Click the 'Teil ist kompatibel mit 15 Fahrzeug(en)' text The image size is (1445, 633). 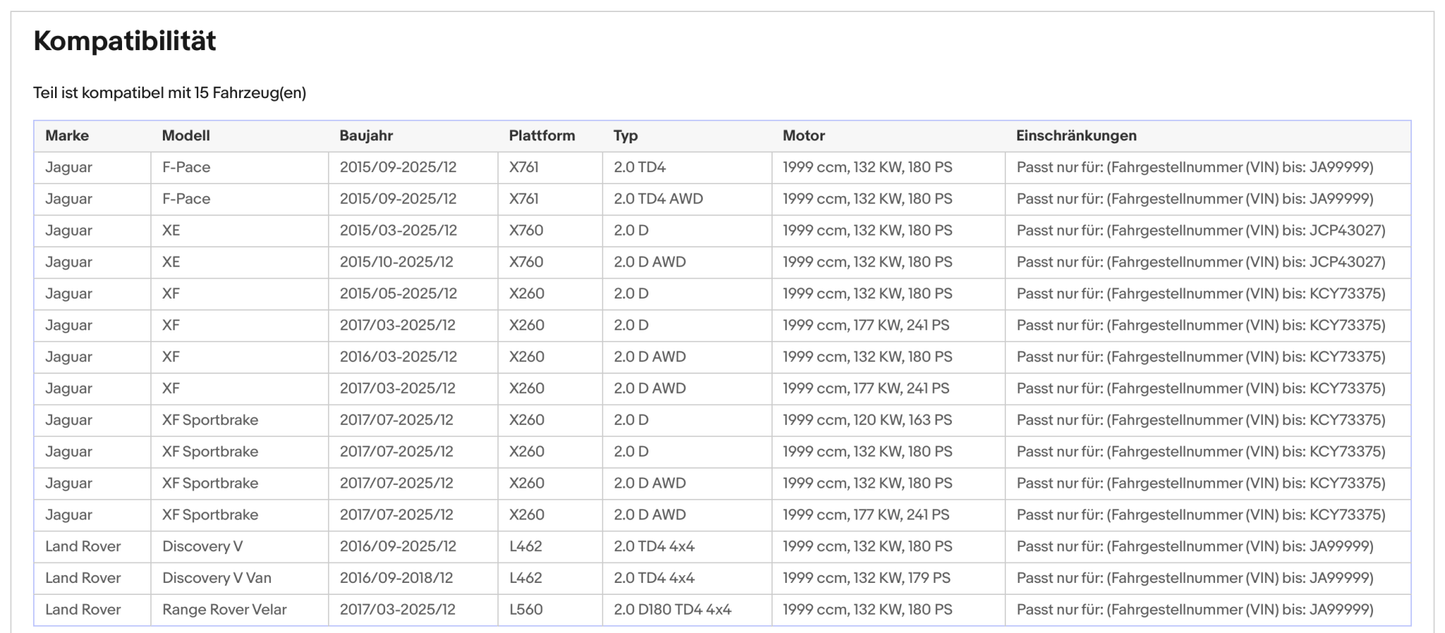pos(170,93)
